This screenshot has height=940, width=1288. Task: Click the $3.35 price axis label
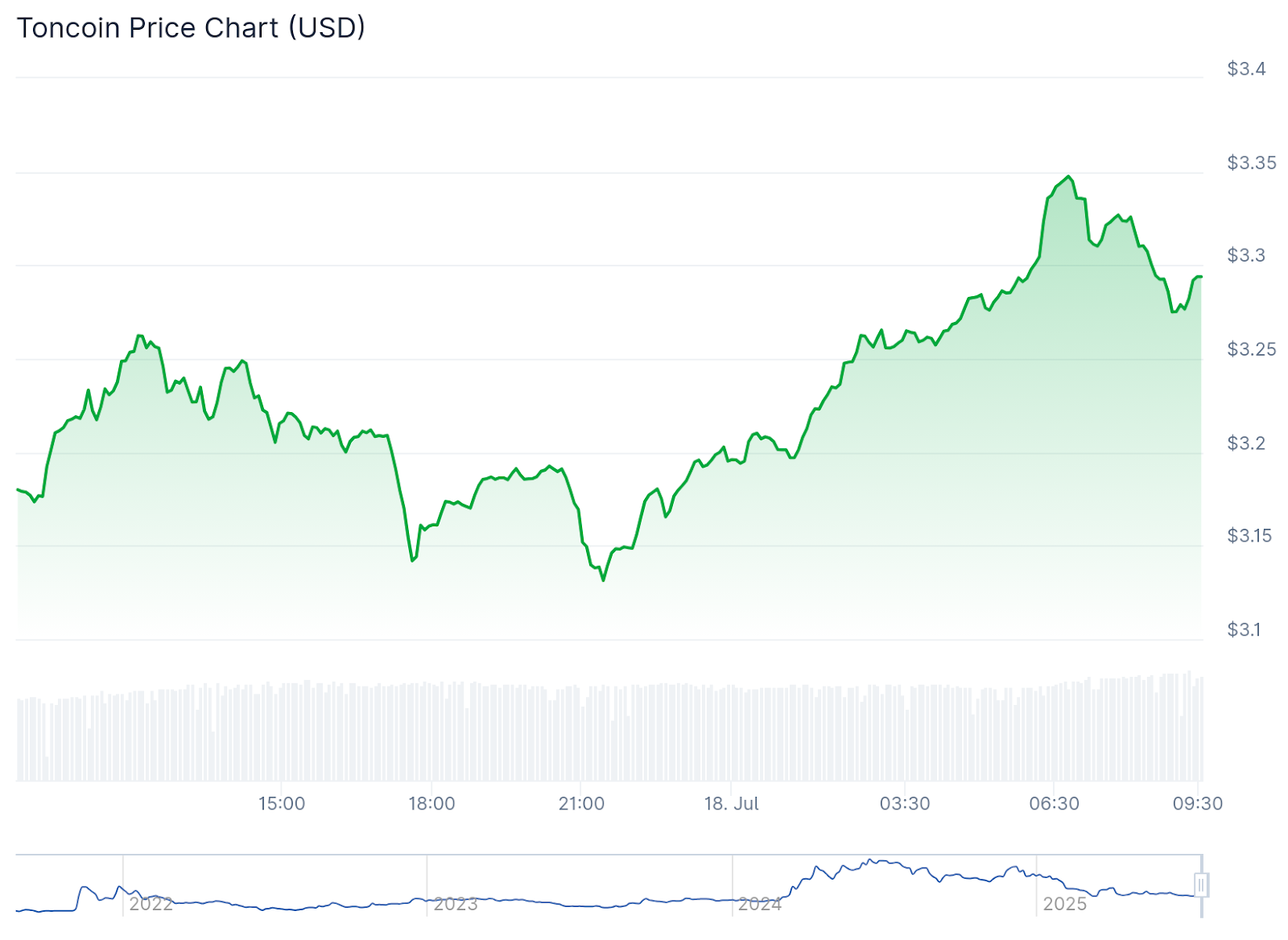[x=1251, y=163]
